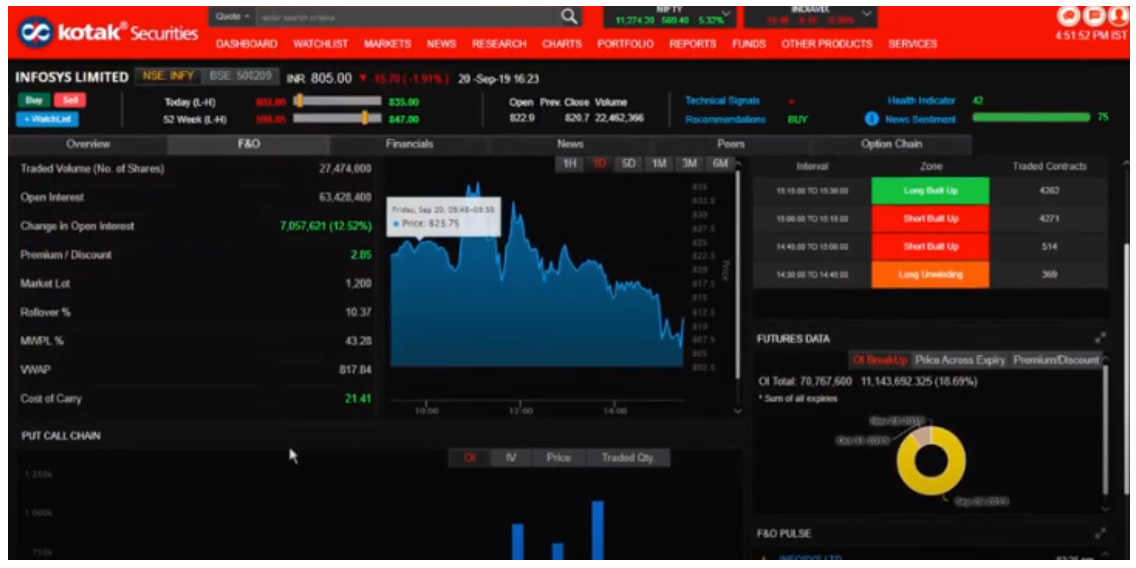The height and width of the screenshot is (568, 1136).
Task: Open the chat message icon in header
Action: pos(1069,16)
